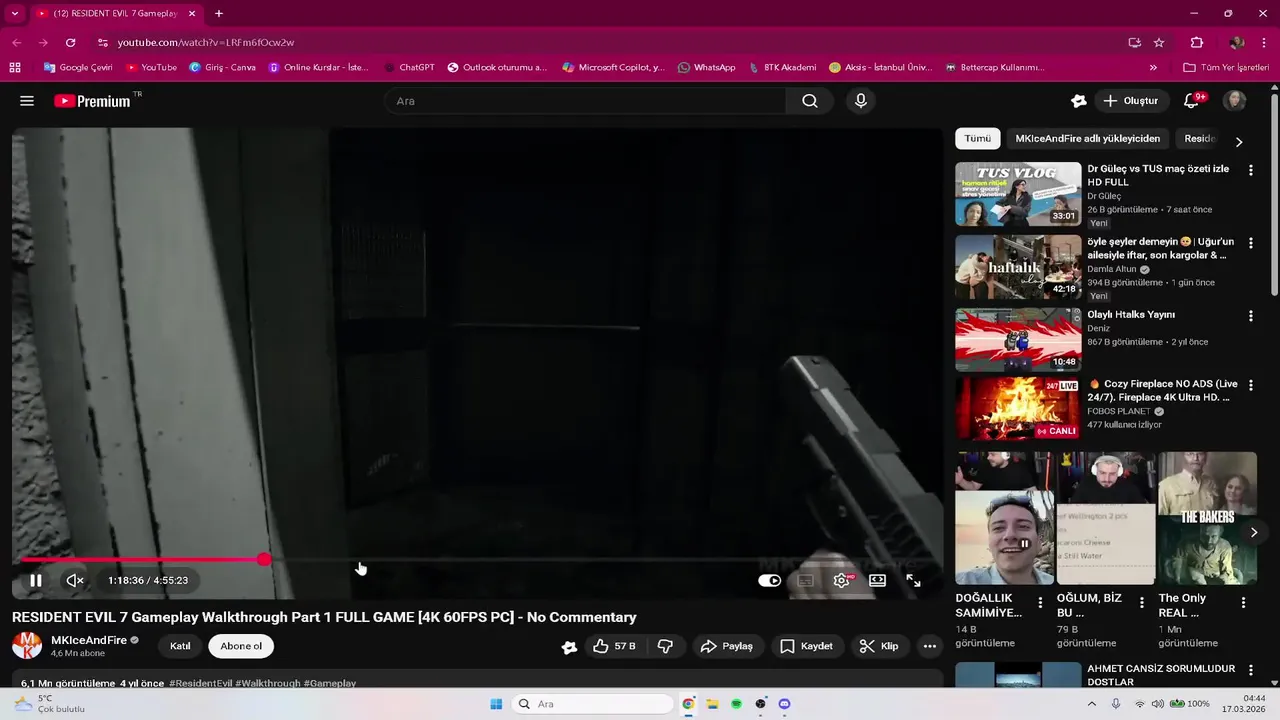This screenshot has width=1280, height=720.
Task: Click Katıl to join the channel
Action: (180, 646)
